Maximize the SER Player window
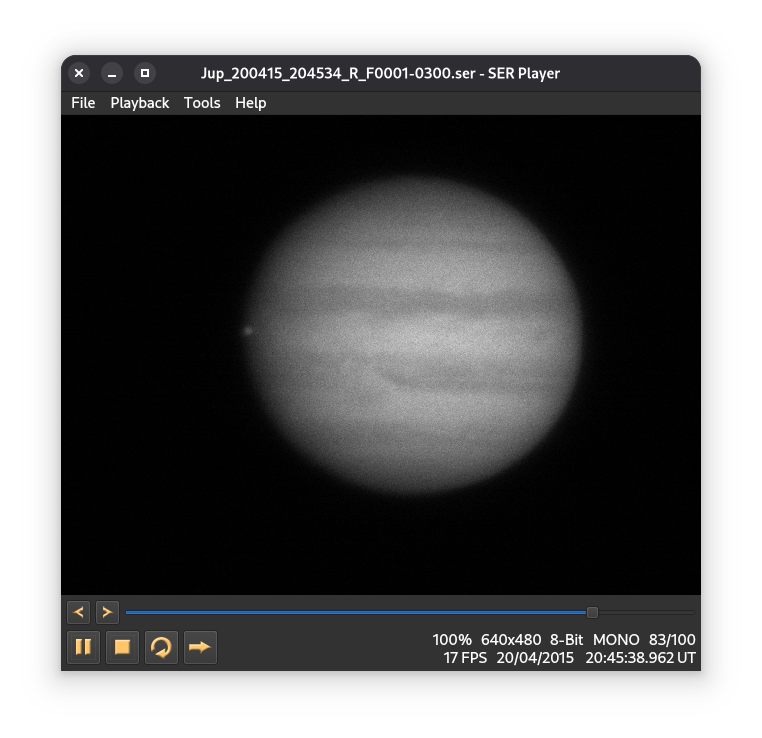 click(x=145, y=73)
